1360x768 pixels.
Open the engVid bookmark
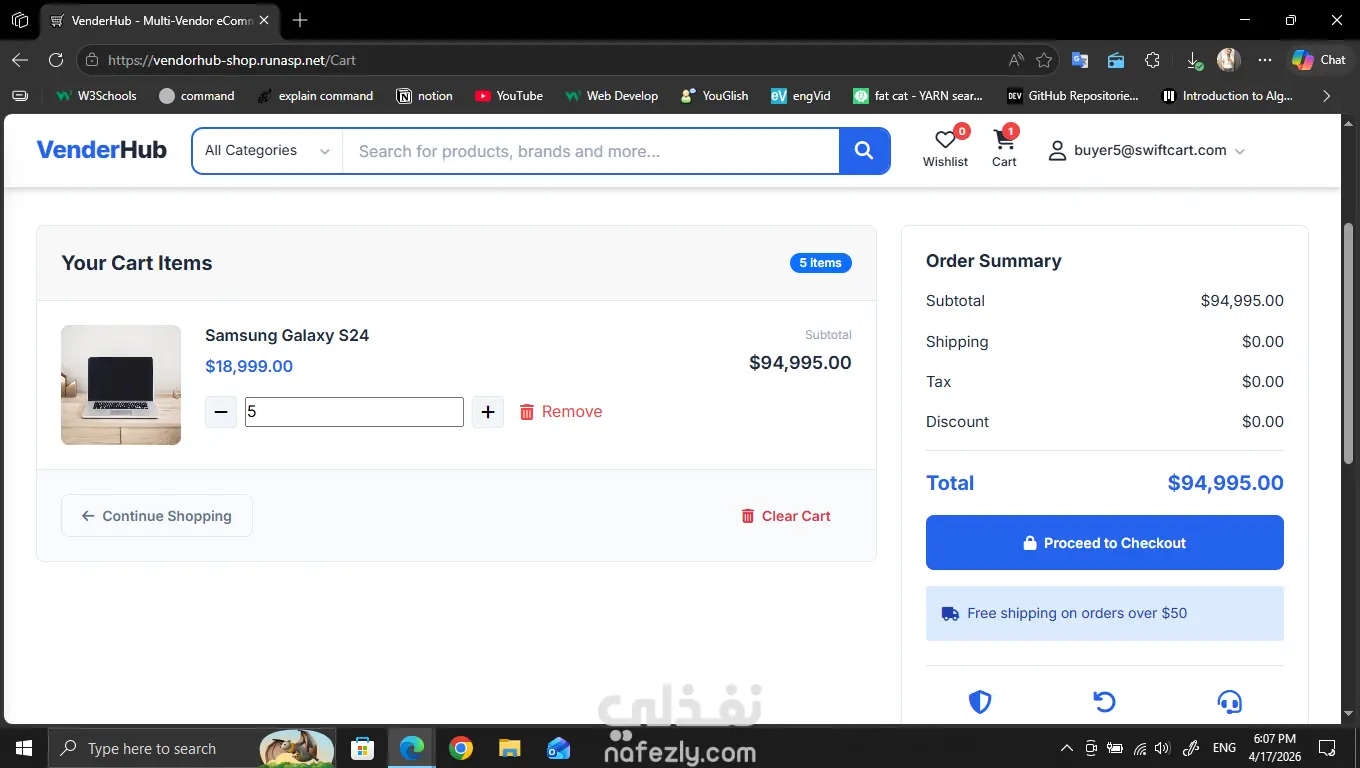(x=801, y=96)
